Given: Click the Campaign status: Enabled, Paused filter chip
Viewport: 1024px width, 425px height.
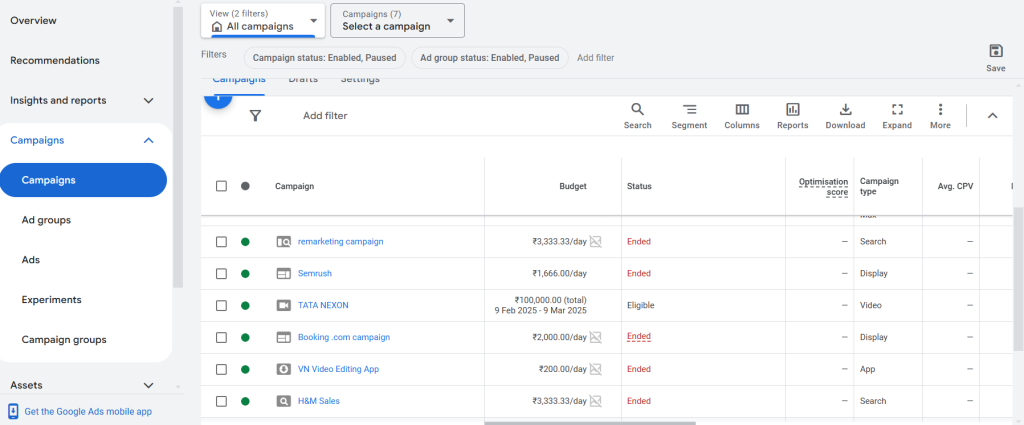Looking at the screenshot, I should [325, 57].
